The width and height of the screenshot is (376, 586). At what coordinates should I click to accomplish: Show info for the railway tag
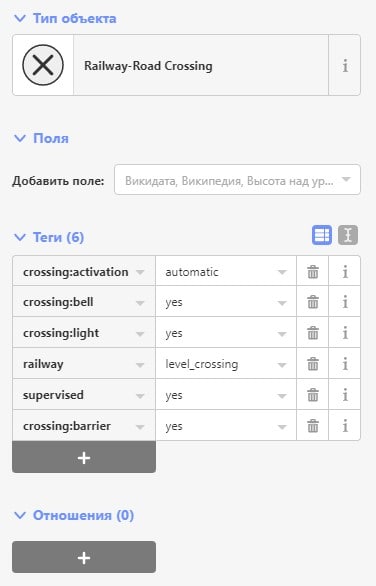click(345, 364)
